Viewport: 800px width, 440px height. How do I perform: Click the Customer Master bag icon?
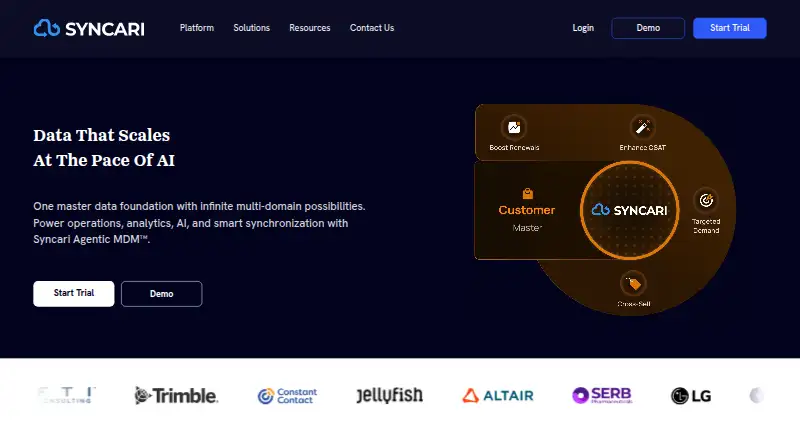click(x=528, y=193)
